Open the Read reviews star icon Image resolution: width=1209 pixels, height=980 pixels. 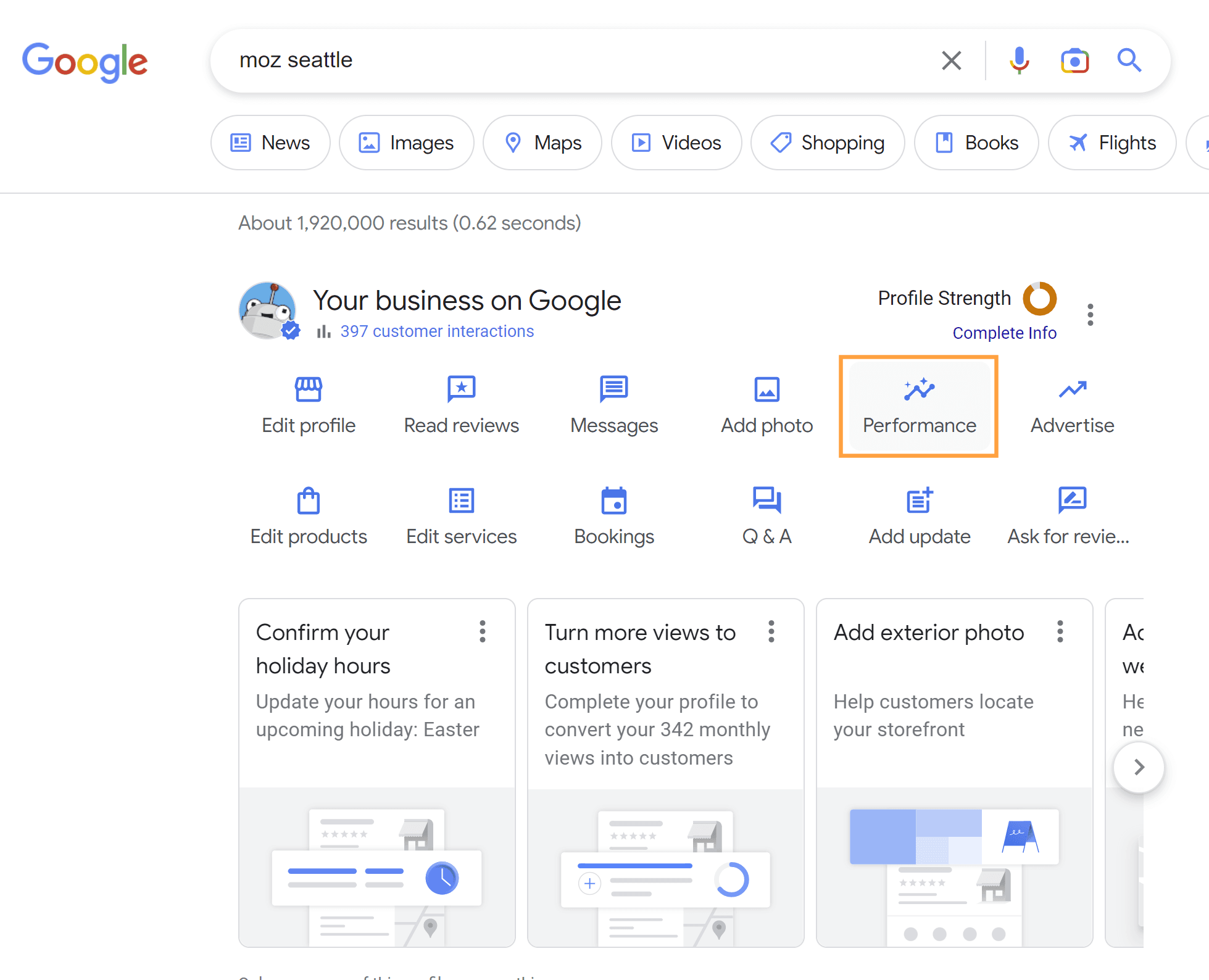click(461, 389)
